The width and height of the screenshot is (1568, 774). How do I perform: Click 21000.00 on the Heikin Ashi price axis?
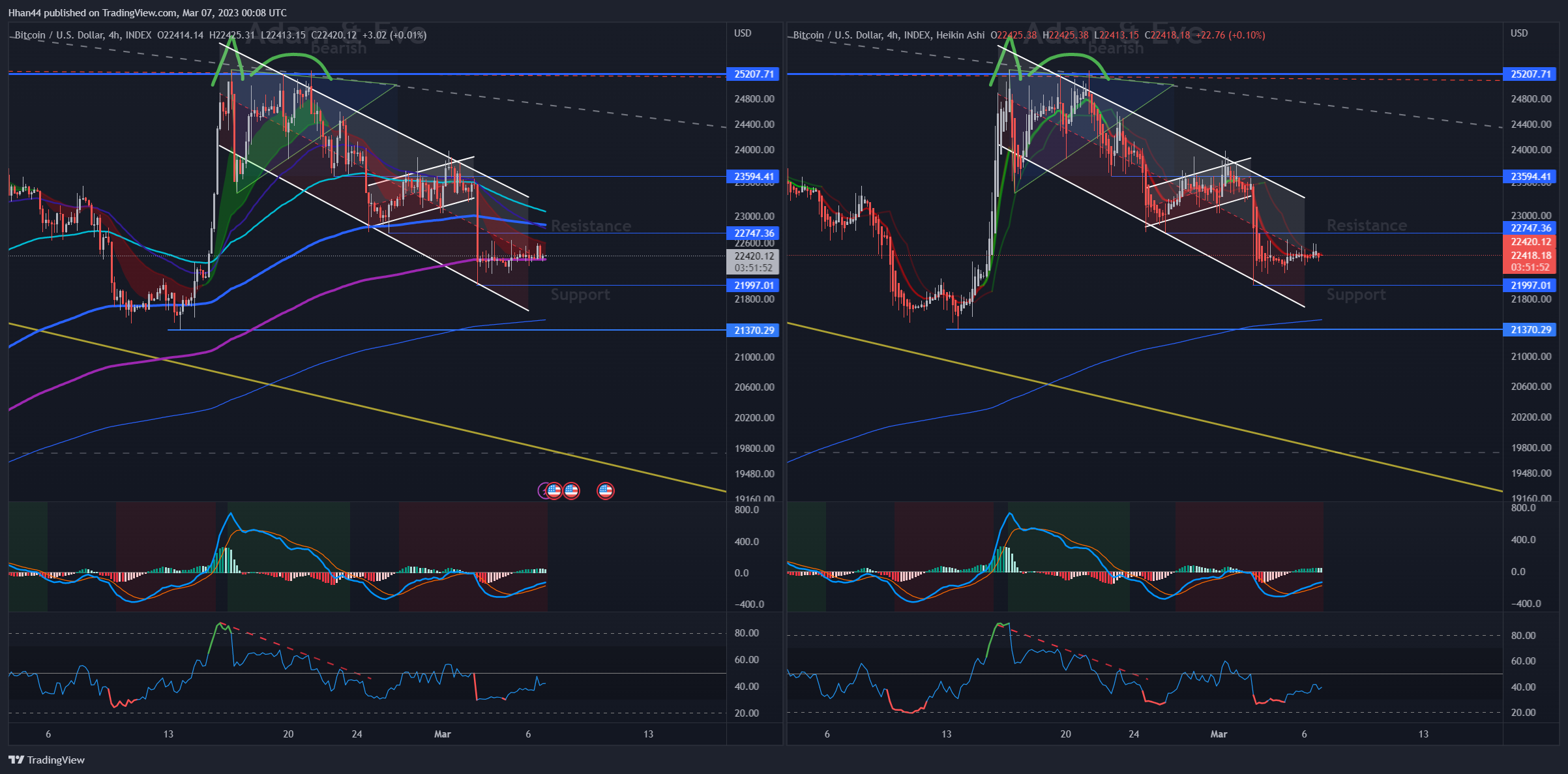coord(1531,356)
